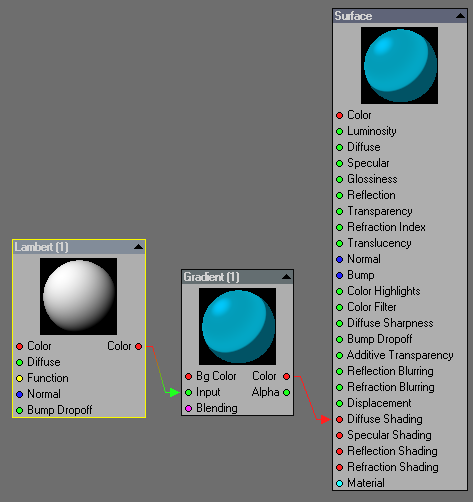The height and width of the screenshot is (502, 473).
Task: Click the Lambert Color output connector
Action: tap(138, 346)
